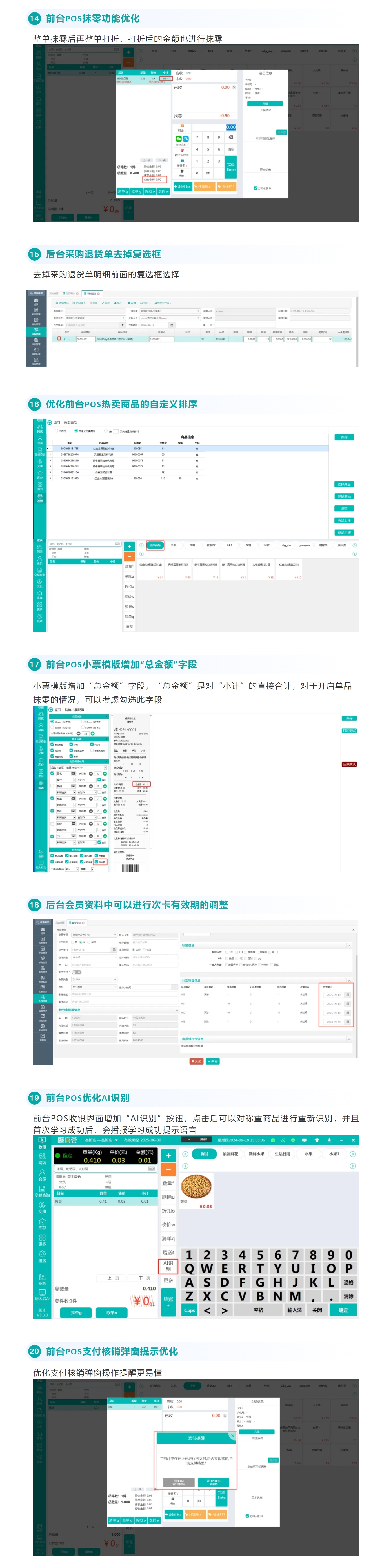Click the 条码、助记码、支付码 search field in AI识别 POS
The height and width of the screenshot is (1568, 382).
click(x=105, y=1169)
